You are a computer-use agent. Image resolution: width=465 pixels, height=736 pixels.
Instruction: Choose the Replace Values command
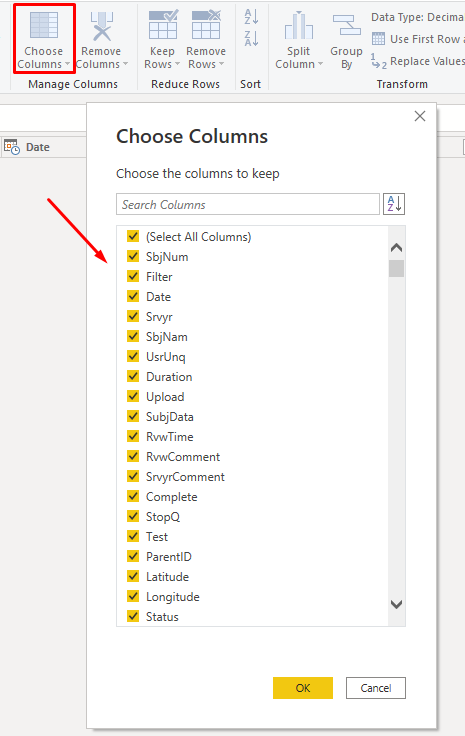(418, 61)
